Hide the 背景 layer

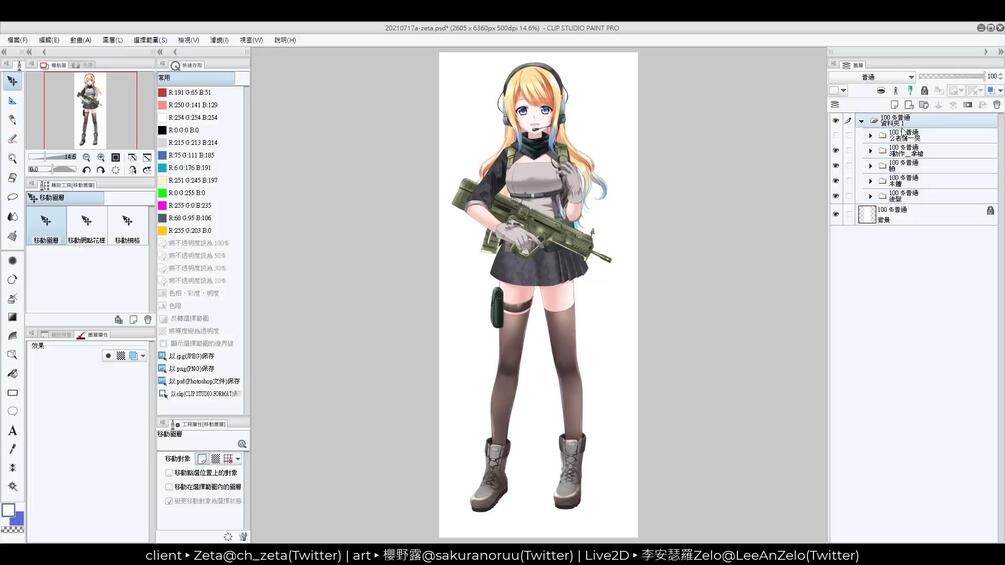pyautogui.click(x=835, y=215)
